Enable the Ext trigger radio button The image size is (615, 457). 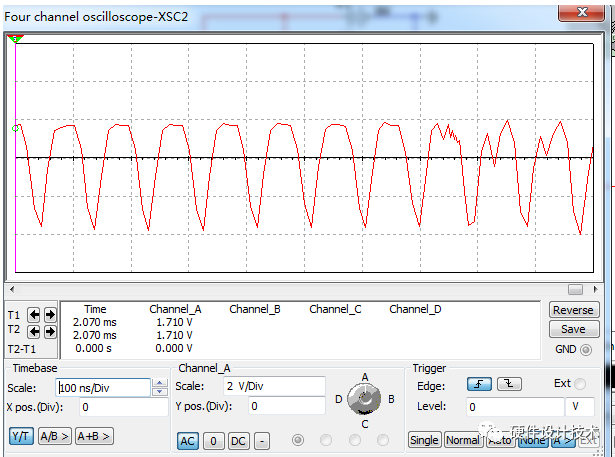coord(580,384)
